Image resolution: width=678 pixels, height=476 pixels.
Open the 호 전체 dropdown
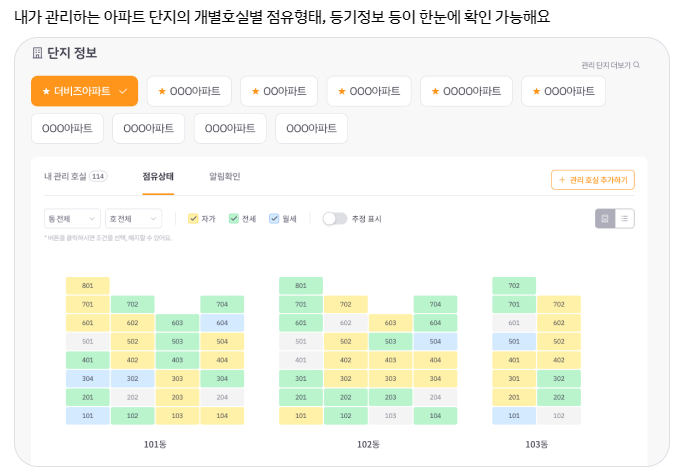tap(134, 219)
